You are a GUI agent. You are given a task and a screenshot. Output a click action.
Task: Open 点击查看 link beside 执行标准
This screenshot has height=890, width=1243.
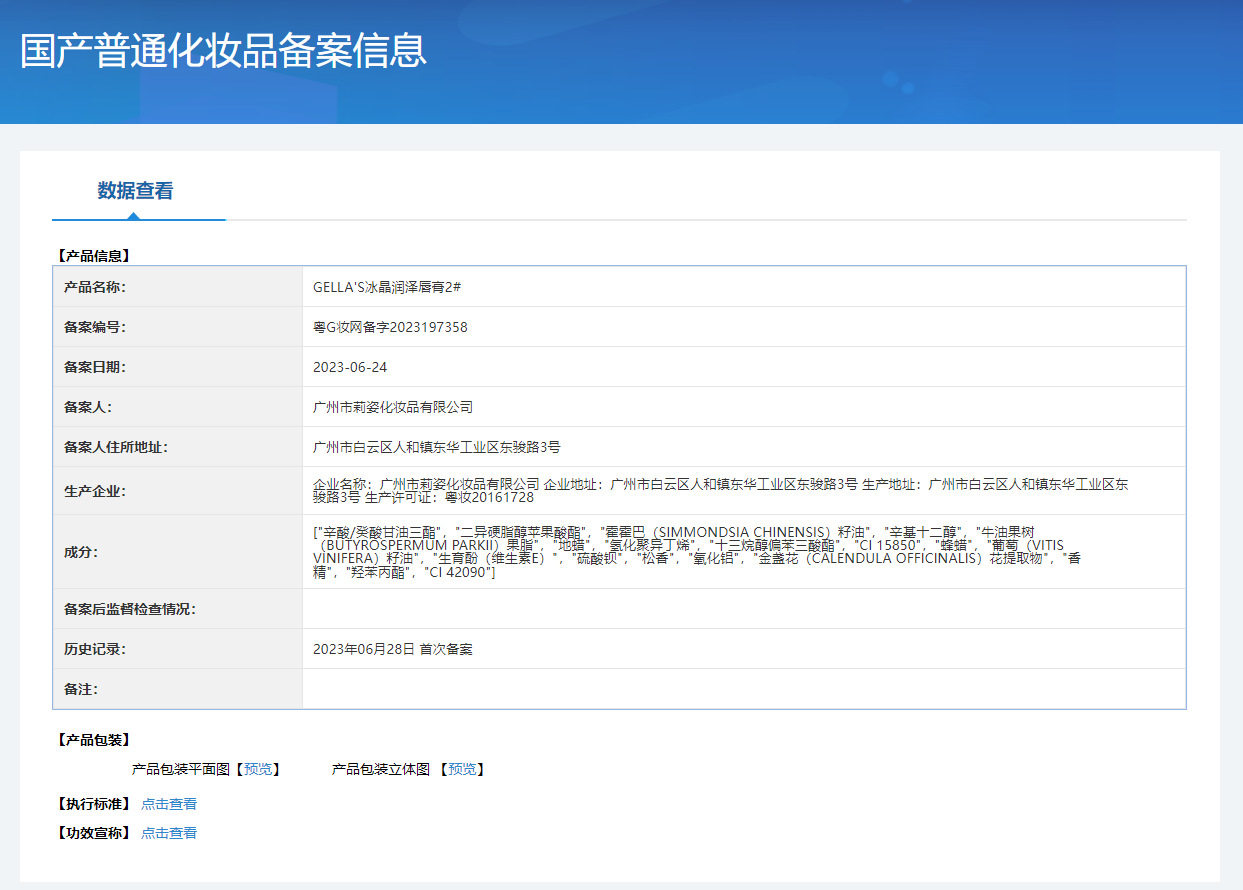169,804
